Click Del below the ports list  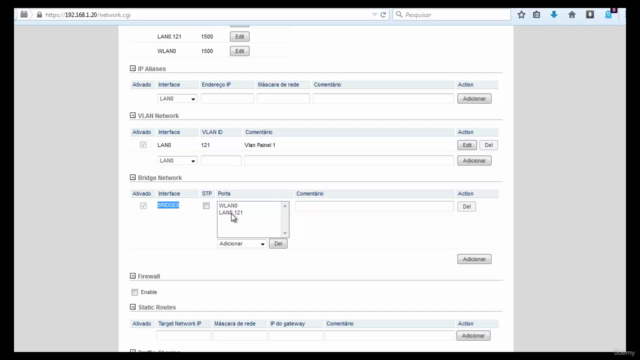tap(278, 244)
